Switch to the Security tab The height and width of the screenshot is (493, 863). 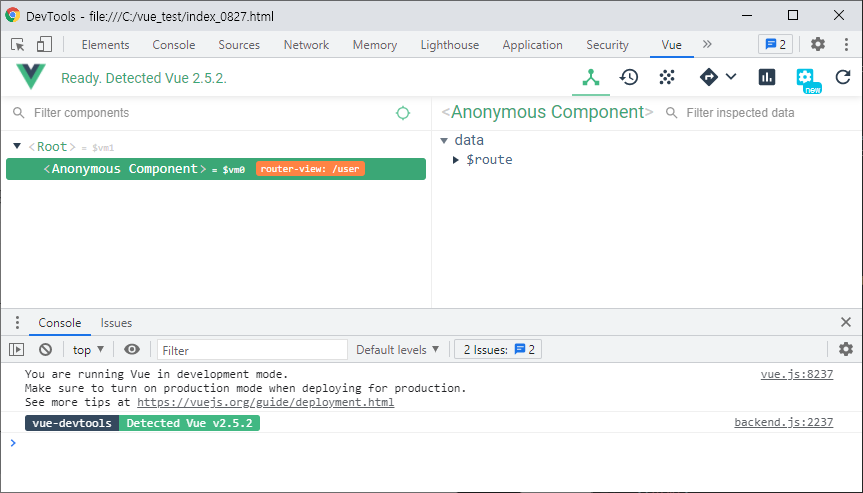click(607, 45)
